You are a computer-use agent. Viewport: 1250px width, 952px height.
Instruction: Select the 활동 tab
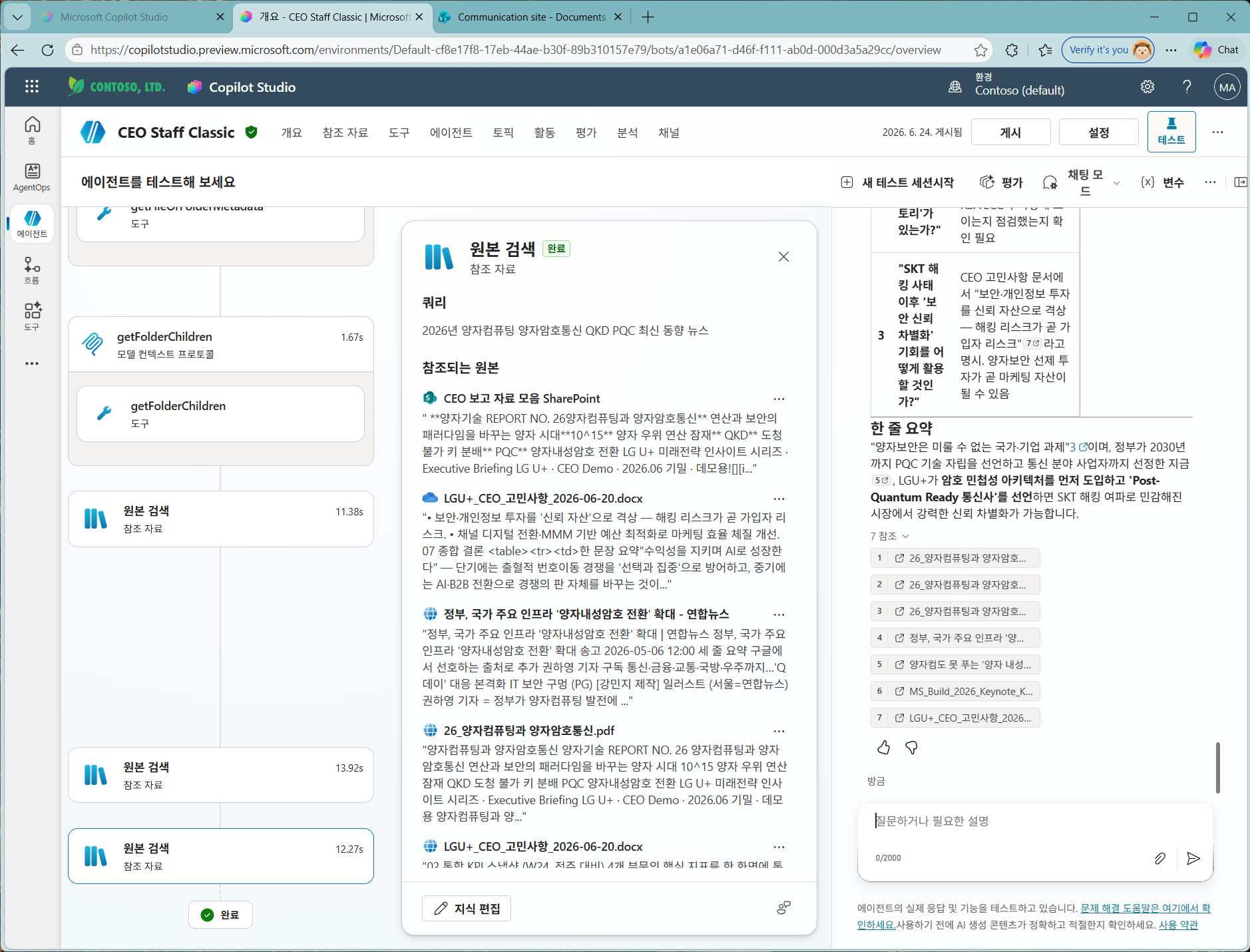point(544,132)
